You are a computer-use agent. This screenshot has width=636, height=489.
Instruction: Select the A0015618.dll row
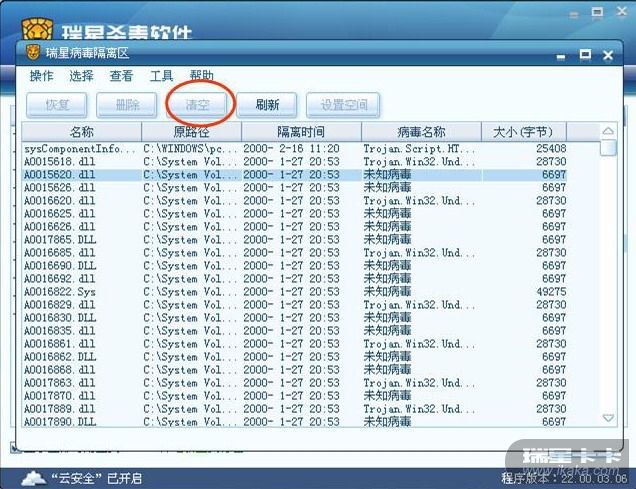(x=294, y=161)
